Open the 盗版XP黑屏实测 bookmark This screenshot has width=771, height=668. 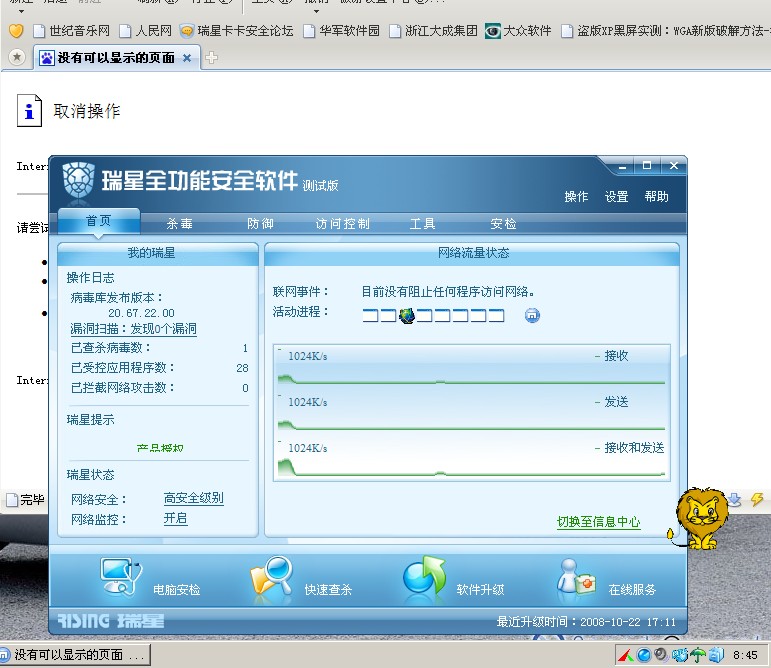[x=666, y=31]
